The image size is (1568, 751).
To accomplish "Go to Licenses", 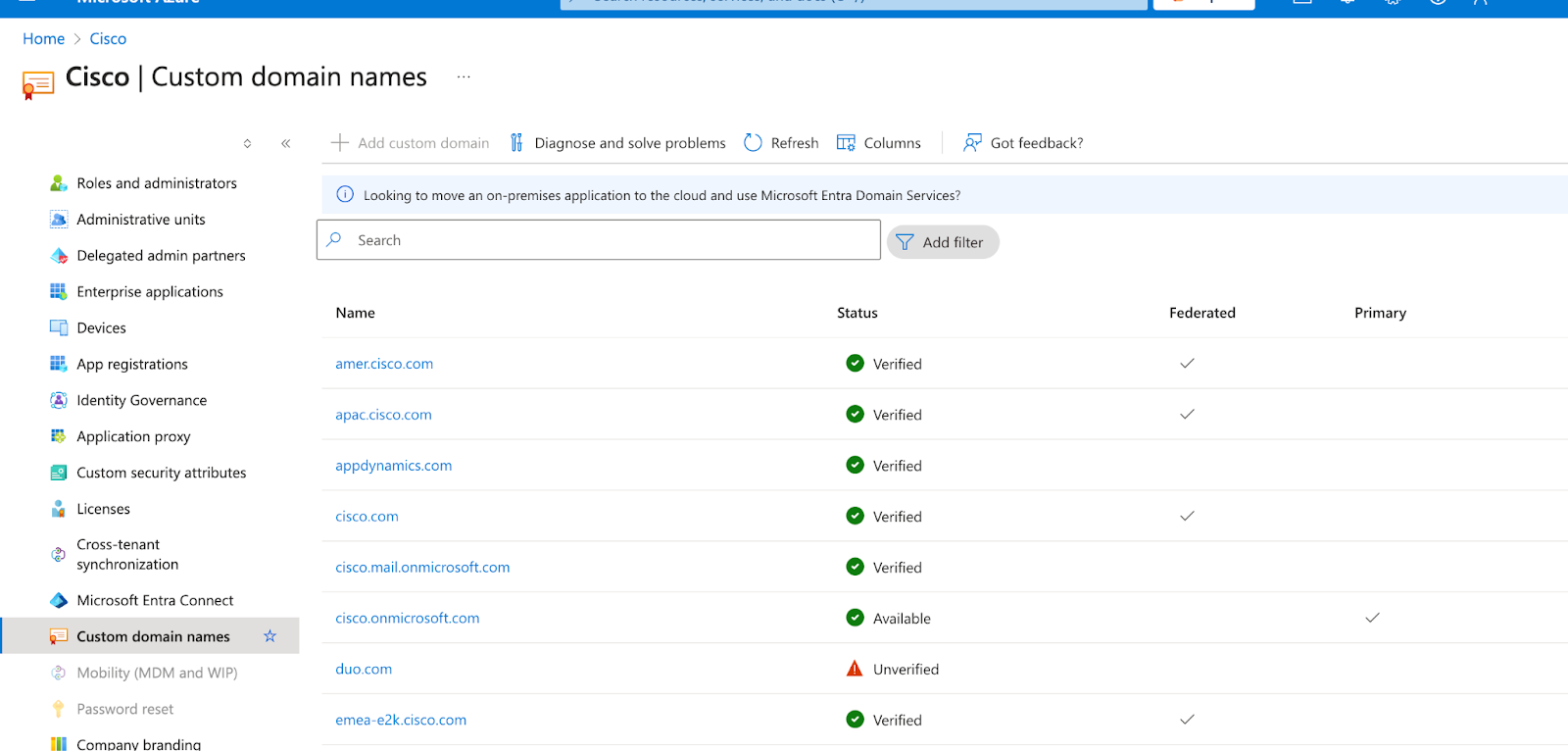I will pos(103,510).
